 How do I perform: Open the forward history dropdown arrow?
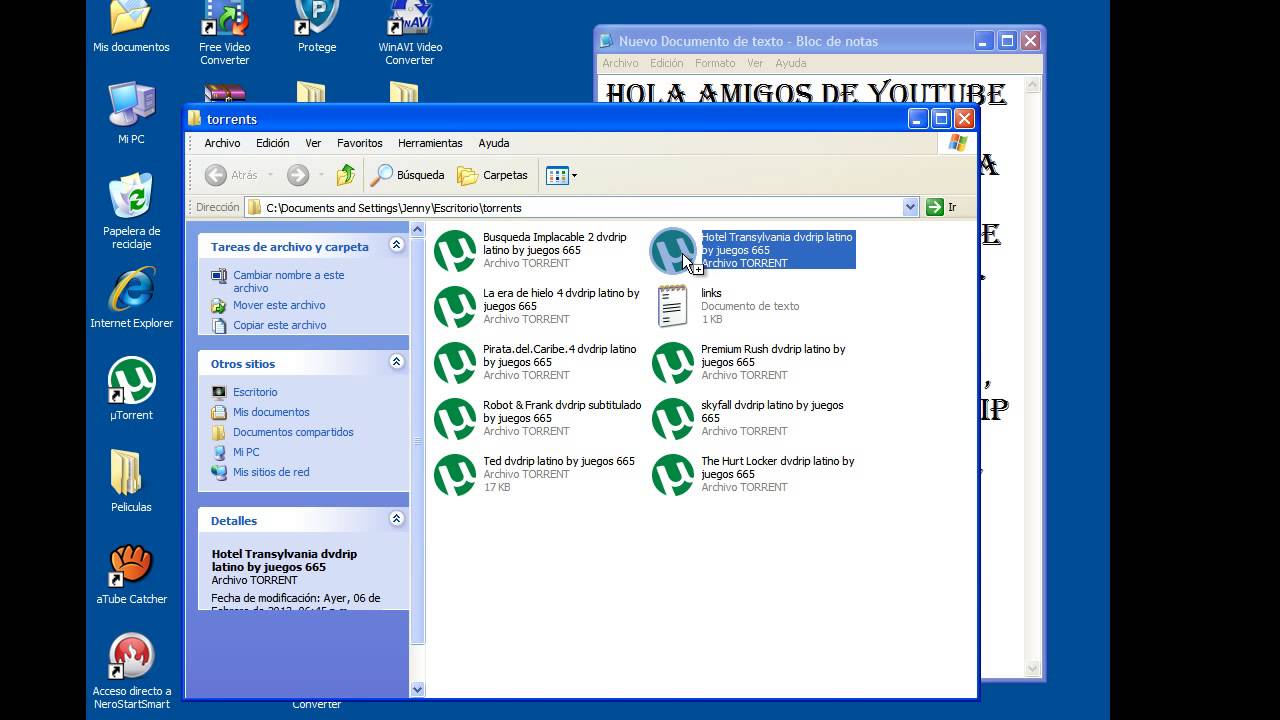pos(321,175)
